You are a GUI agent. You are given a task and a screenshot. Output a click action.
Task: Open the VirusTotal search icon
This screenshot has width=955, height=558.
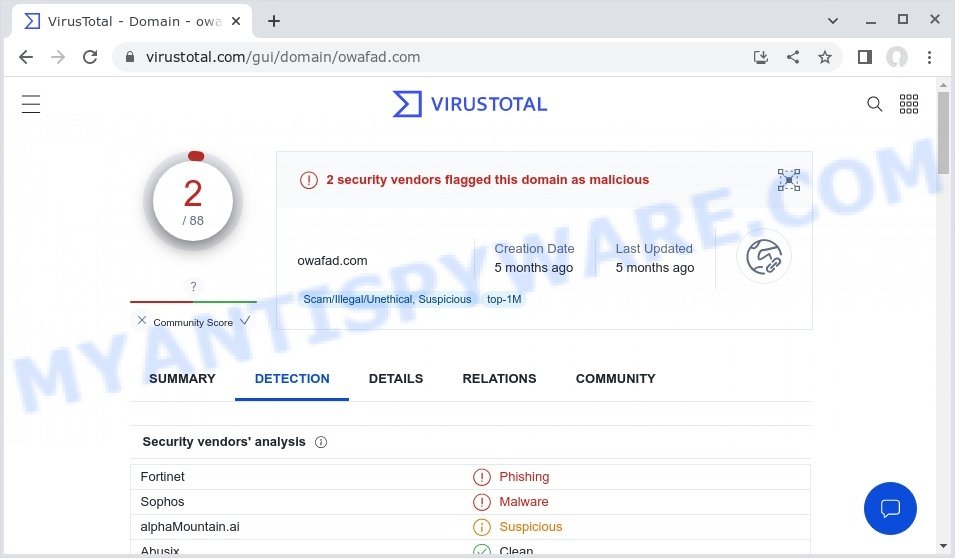[x=875, y=104]
